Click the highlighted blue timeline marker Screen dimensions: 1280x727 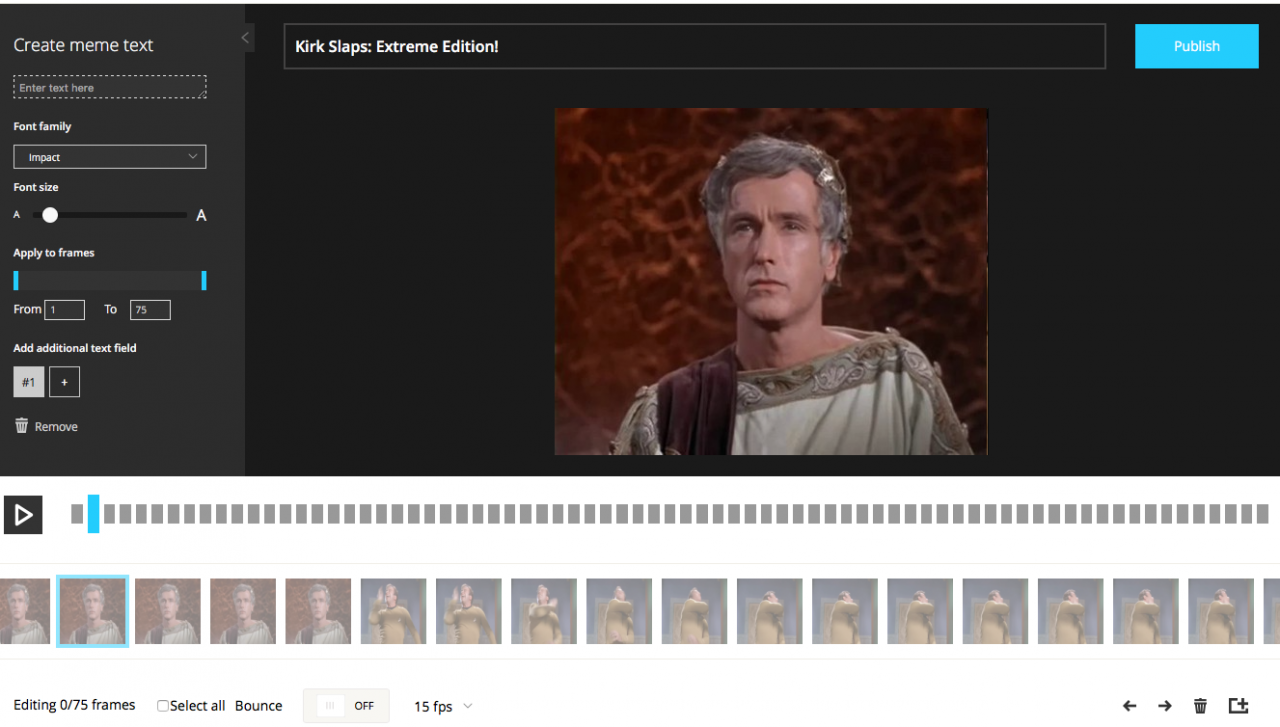(x=93, y=514)
